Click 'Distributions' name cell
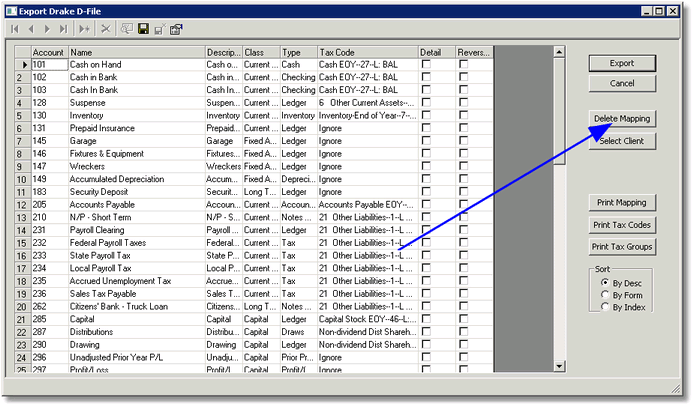 [x=136, y=332]
